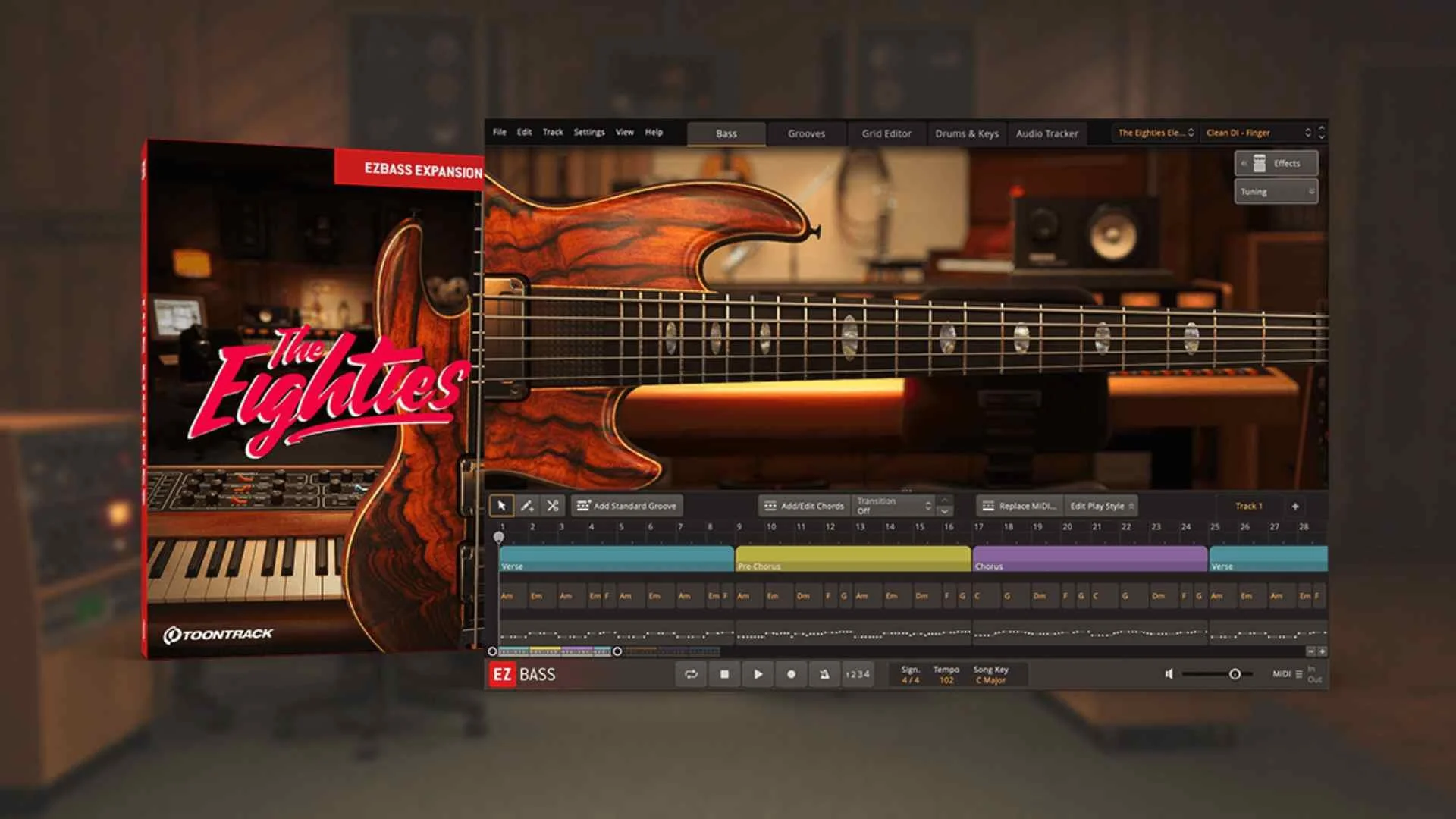This screenshot has width=1456, height=819.
Task: Open the Clean DI - Finger preset dropdown
Action: point(1255,132)
